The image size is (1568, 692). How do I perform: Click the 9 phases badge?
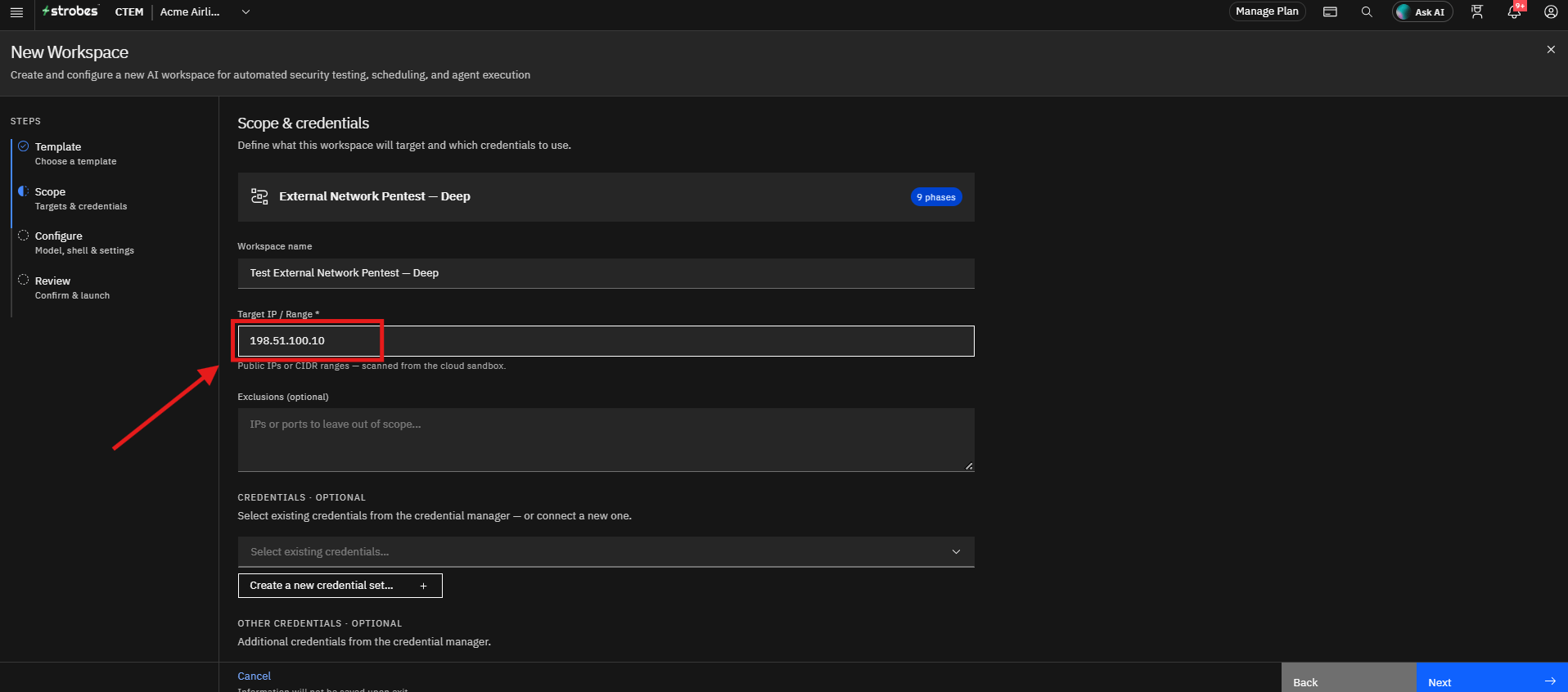pos(936,197)
